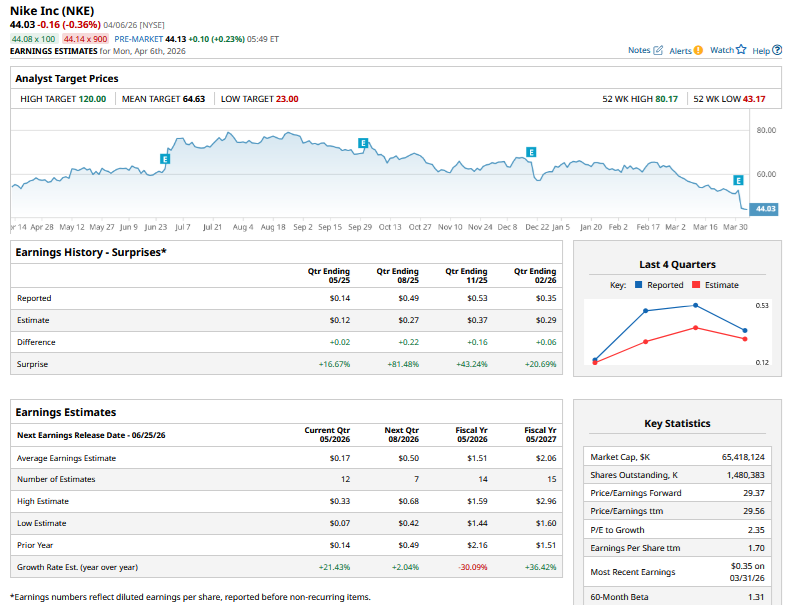Open the Help question mark icon

tap(777, 50)
